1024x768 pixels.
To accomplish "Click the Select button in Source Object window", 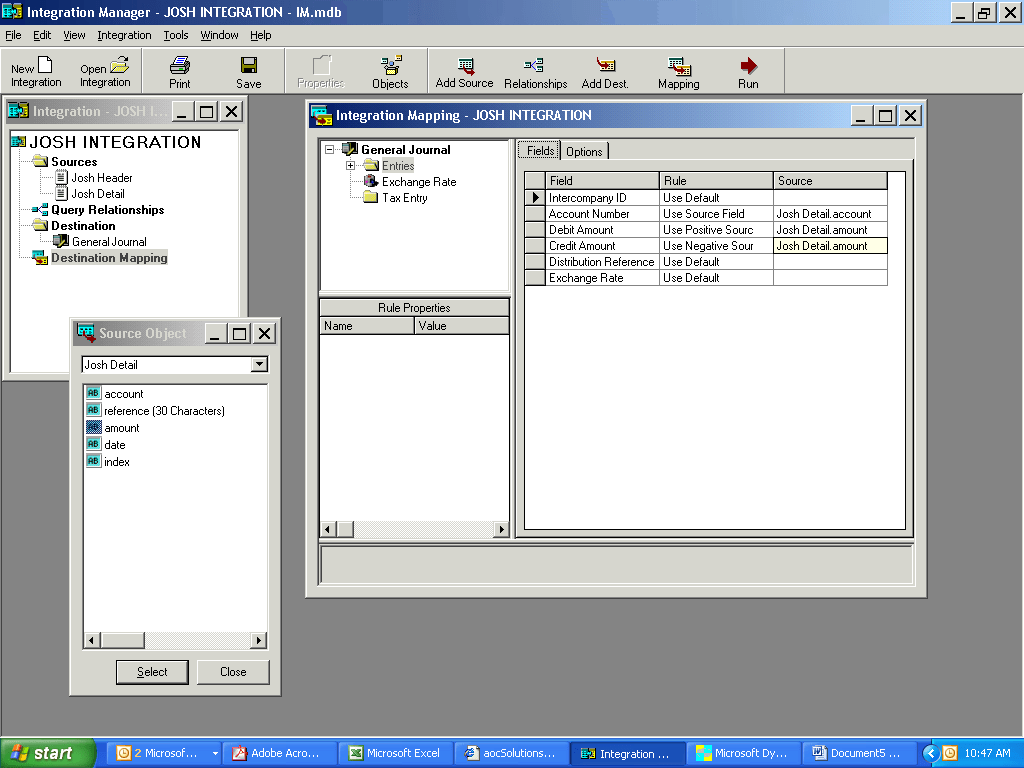I will 152,672.
